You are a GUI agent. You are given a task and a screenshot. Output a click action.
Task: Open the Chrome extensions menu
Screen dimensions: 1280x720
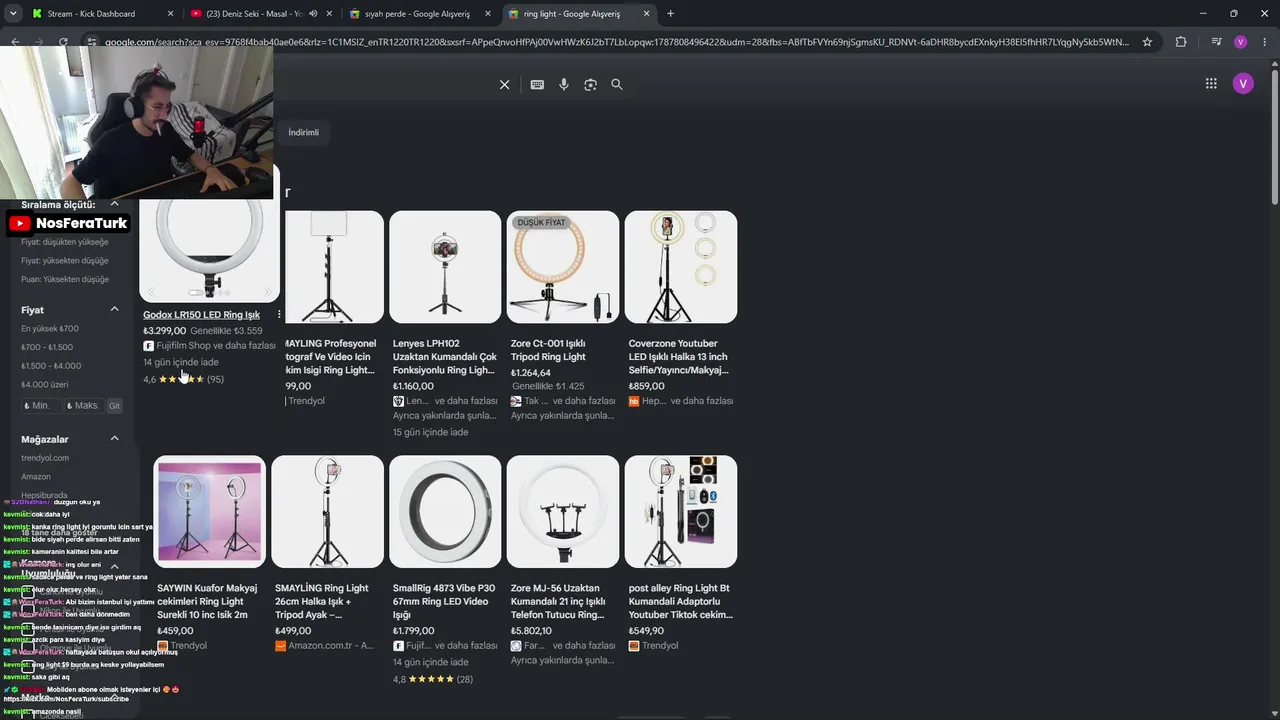point(1181,42)
